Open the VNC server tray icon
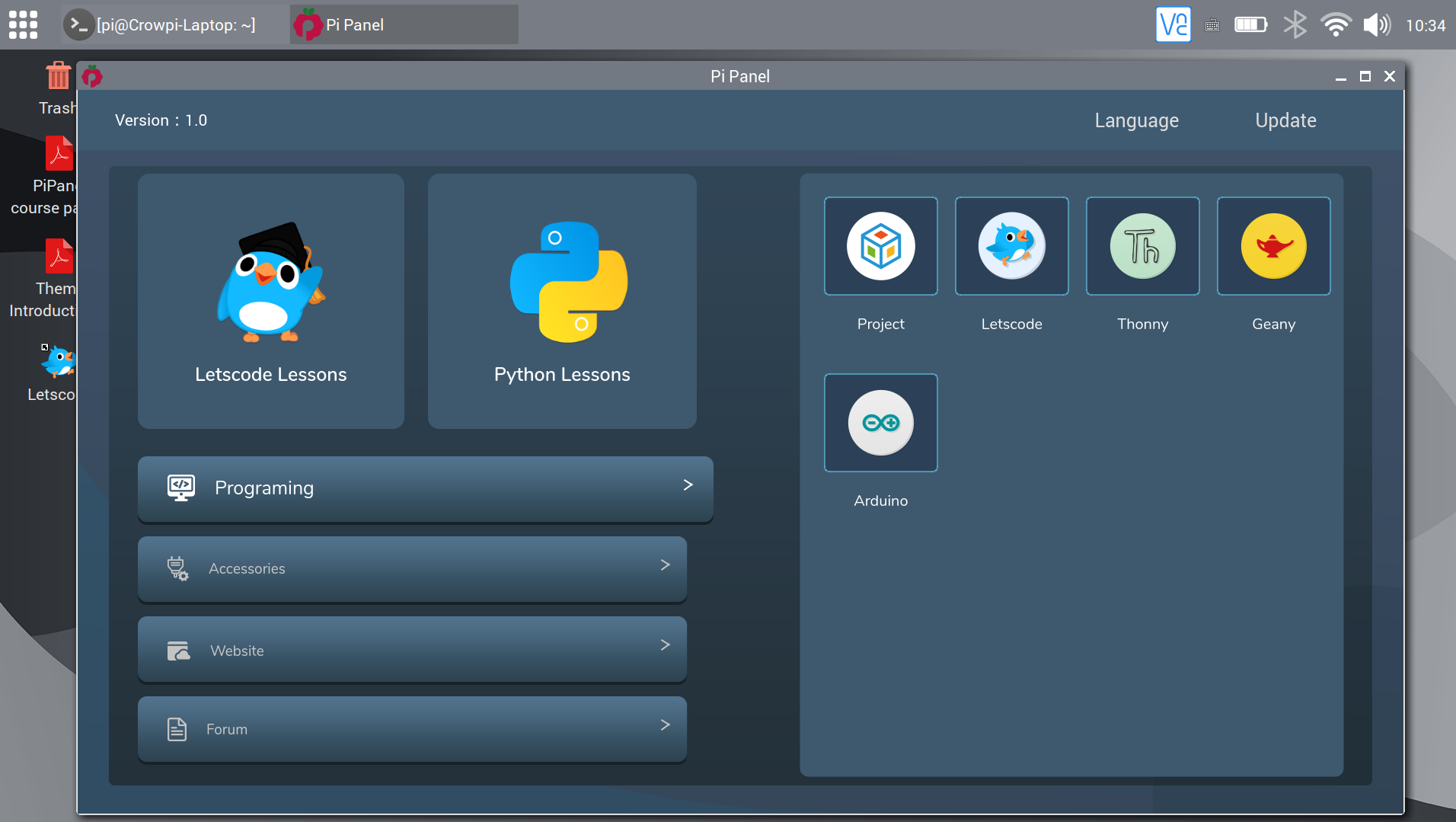The height and width of the screenshot is (822, 1456). [1173, 24]
